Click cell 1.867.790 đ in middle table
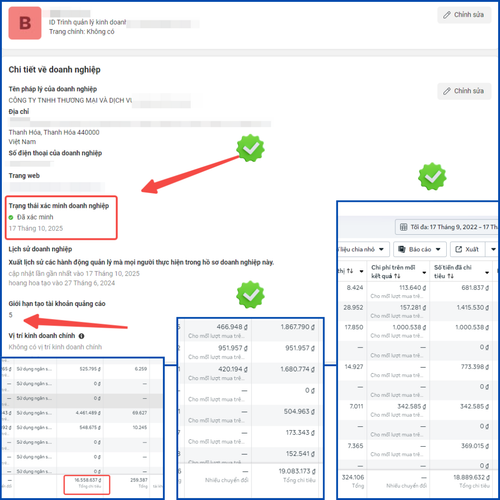Viewport: 500px width, 500px height. [297, 327]
